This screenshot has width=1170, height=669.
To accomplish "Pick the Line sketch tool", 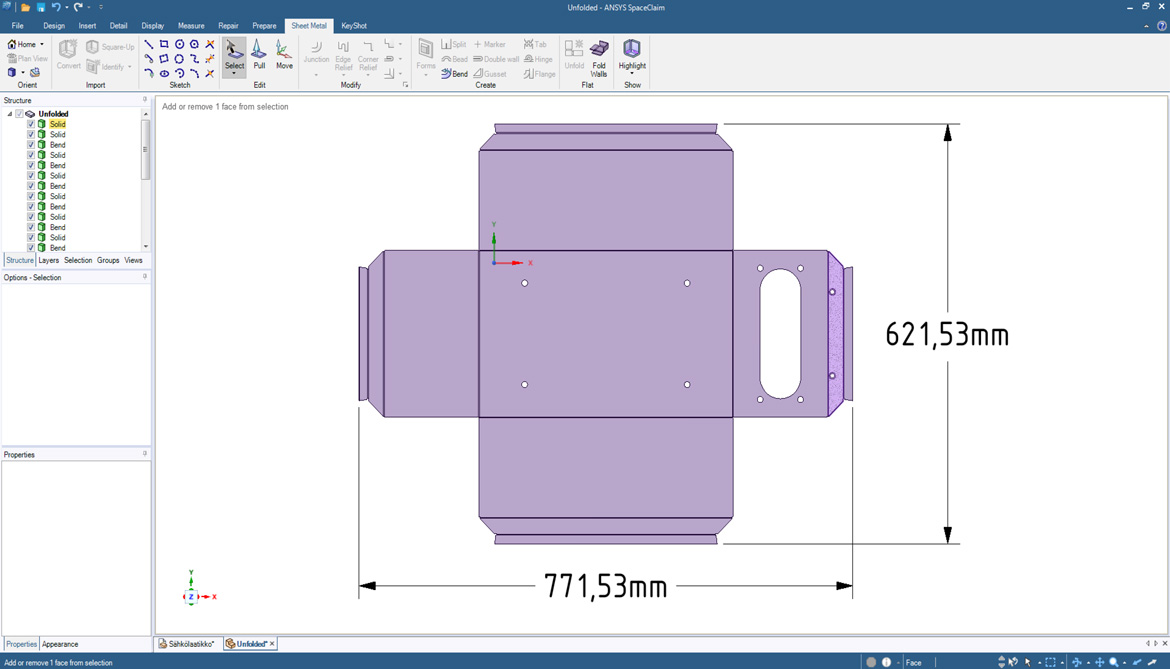I will [x=149, y=45].
